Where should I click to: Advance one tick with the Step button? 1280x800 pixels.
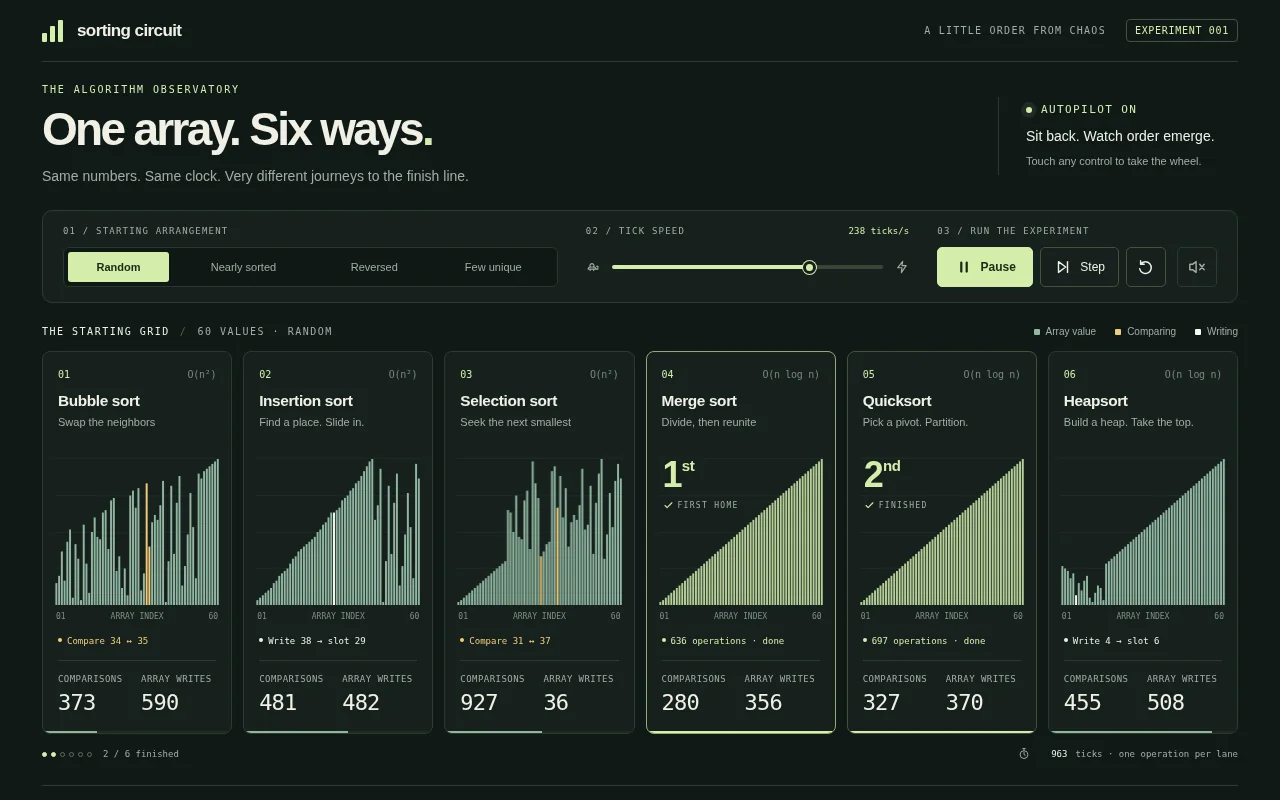1079,267
